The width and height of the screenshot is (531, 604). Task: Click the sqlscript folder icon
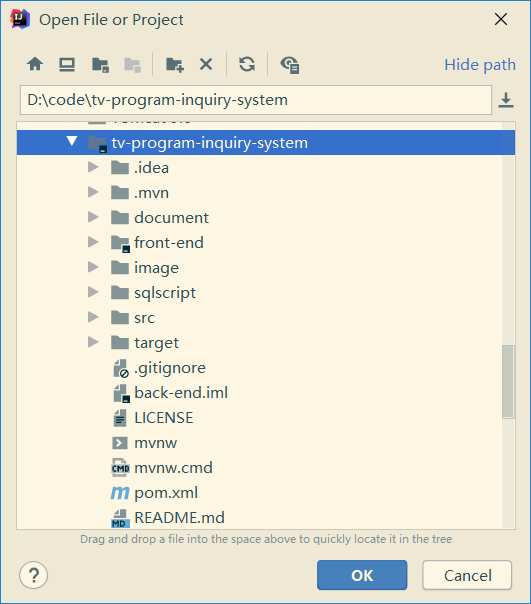point(120,292)
